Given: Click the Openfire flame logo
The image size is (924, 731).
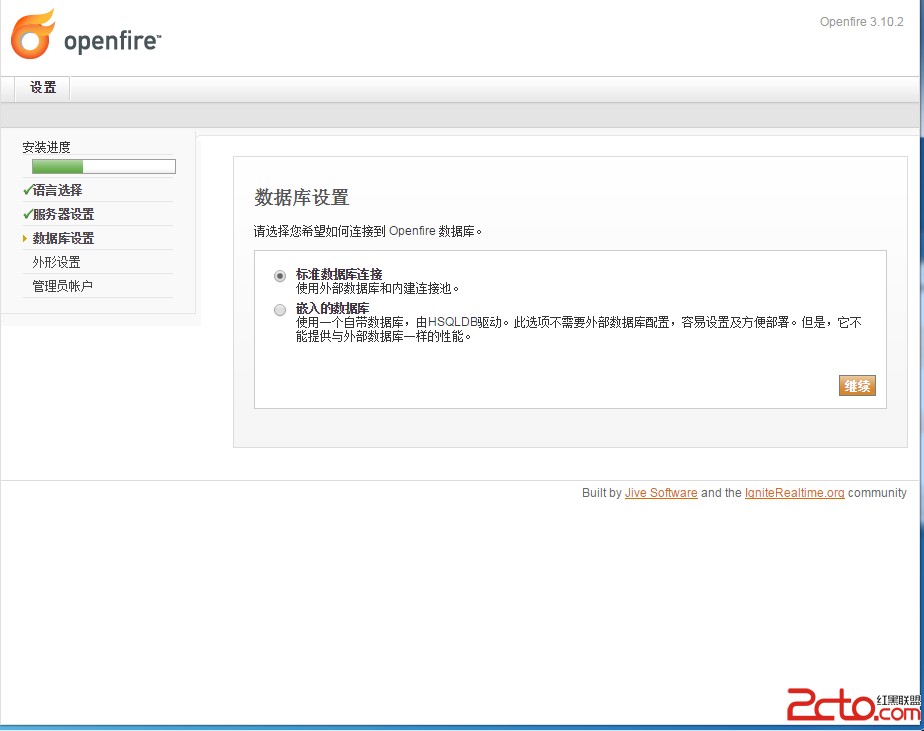Looking at the screenshot, I should 34,34.
